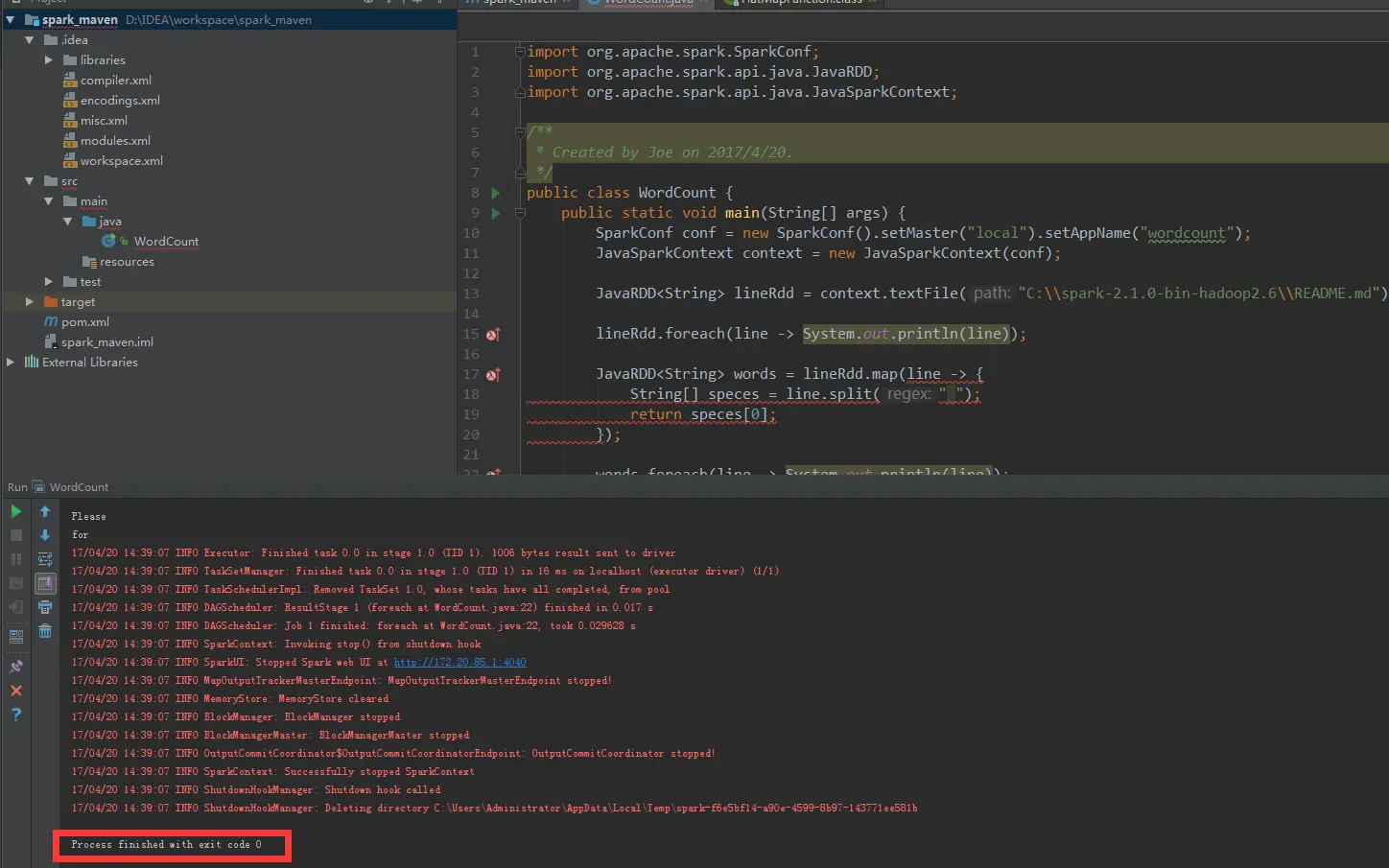Select the target folder row
Image resolution: width=1389 pixels, height=868 pixels.
click(228, 301)
